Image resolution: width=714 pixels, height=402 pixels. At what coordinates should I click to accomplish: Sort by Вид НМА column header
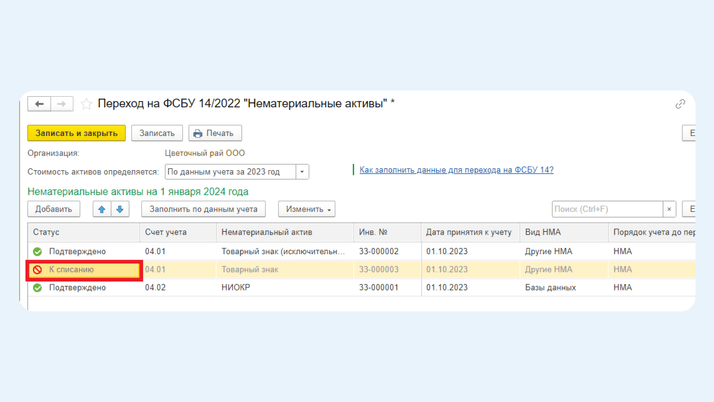(564, 232)
